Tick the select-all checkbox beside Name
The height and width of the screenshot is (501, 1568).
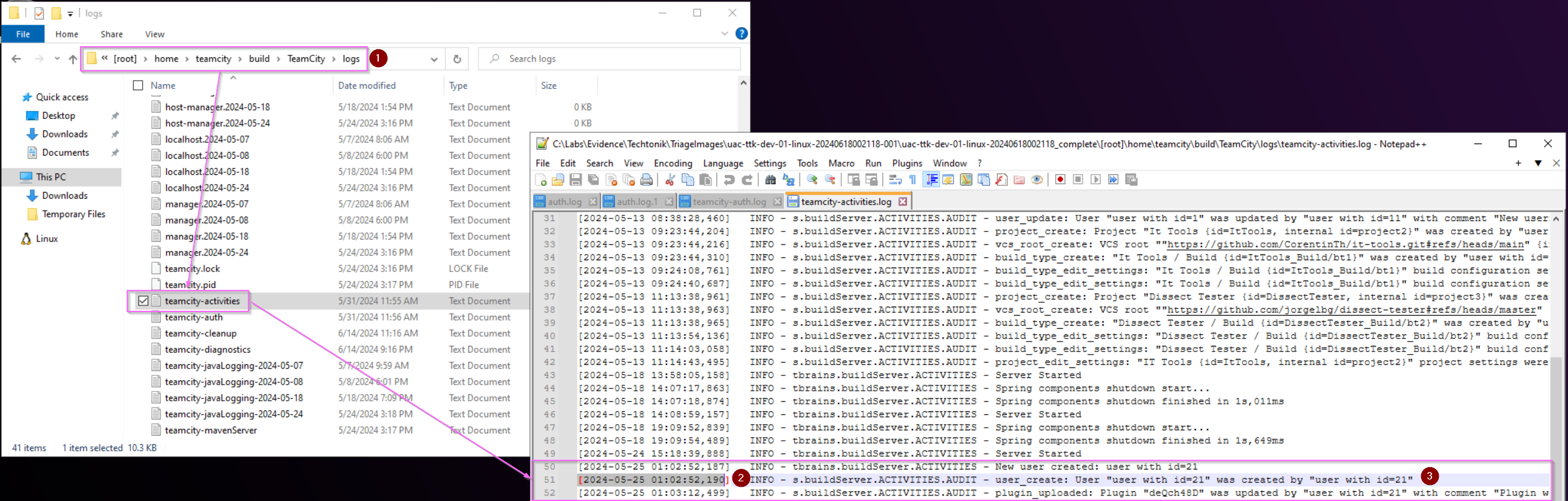pyautogui.click(x=138, y=86)
